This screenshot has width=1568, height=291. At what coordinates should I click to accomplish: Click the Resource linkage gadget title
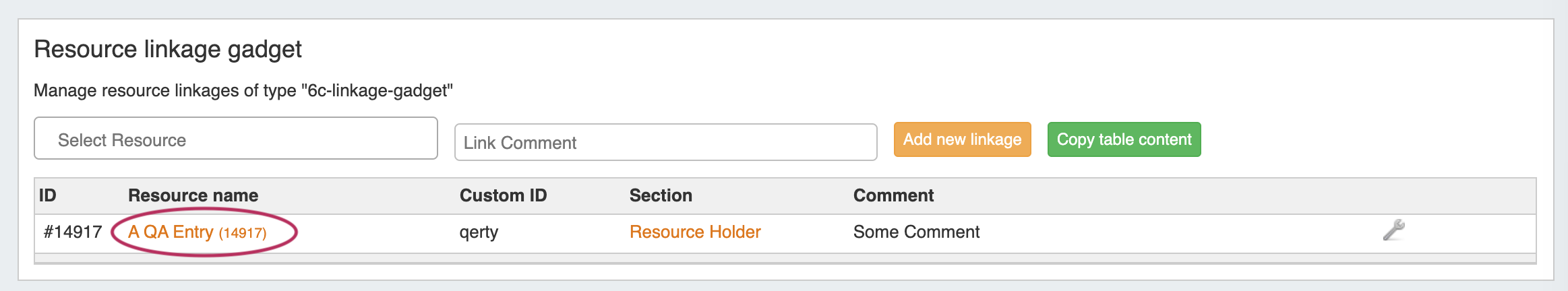(168, 50)
